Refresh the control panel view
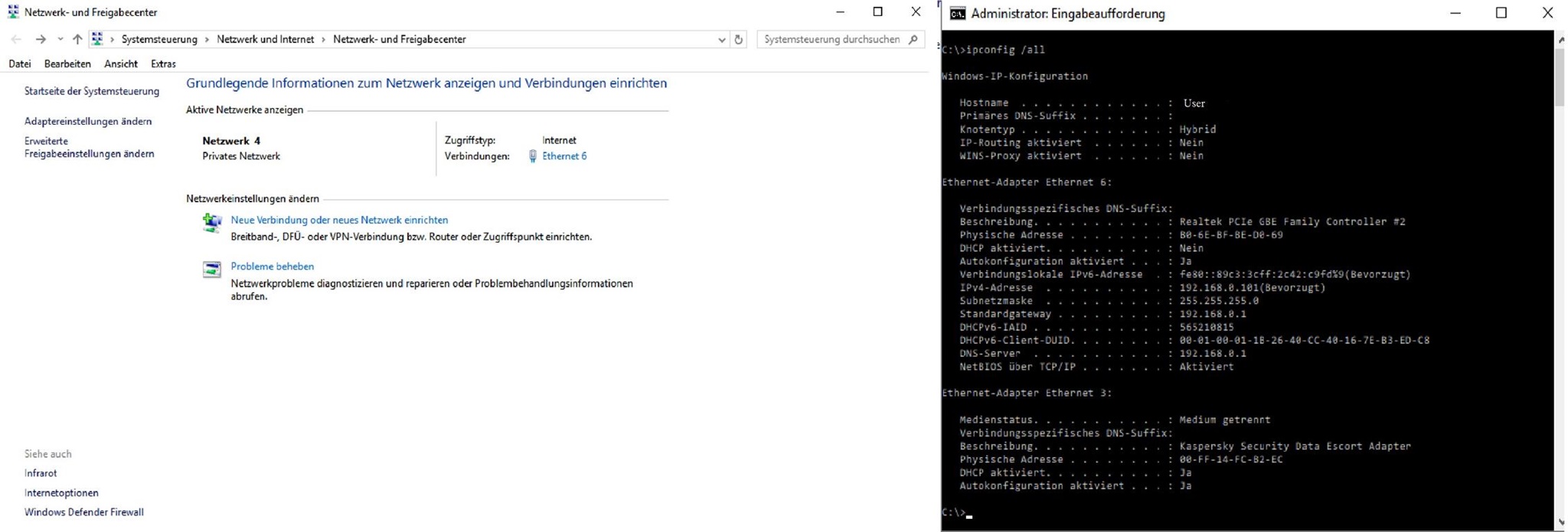Screen dimensions: 1568x532 coord(738,39)
